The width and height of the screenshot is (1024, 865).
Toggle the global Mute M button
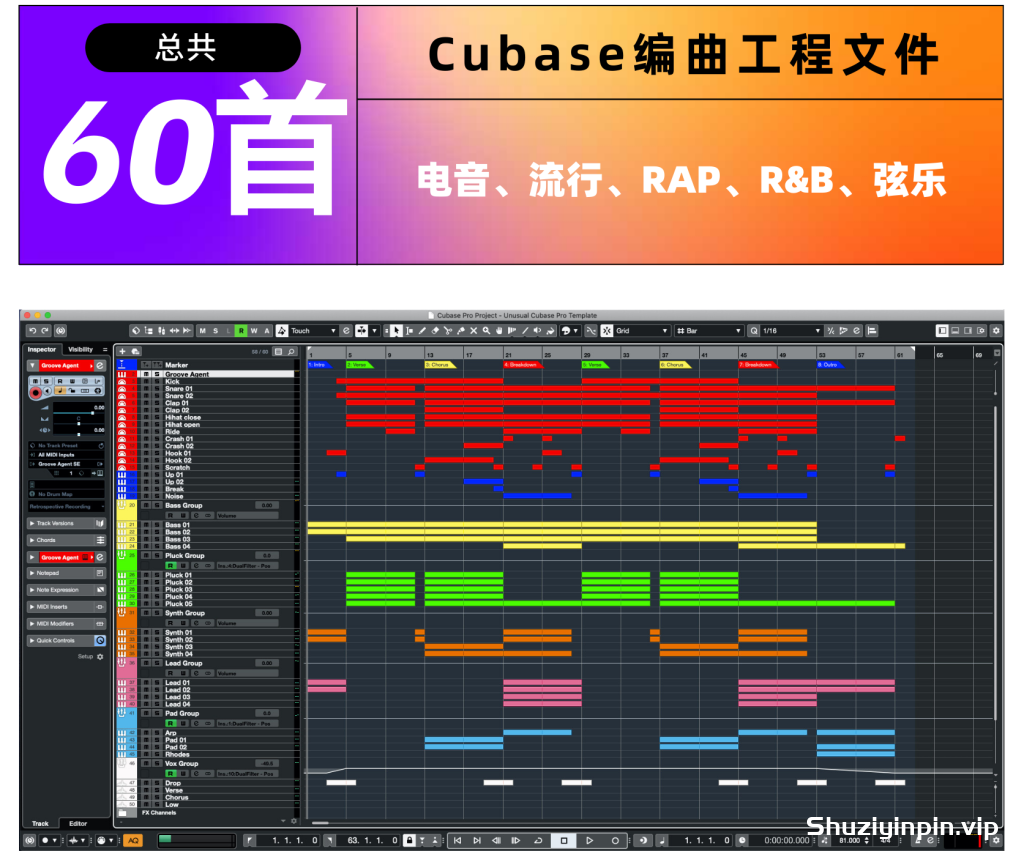pos(202,331)
